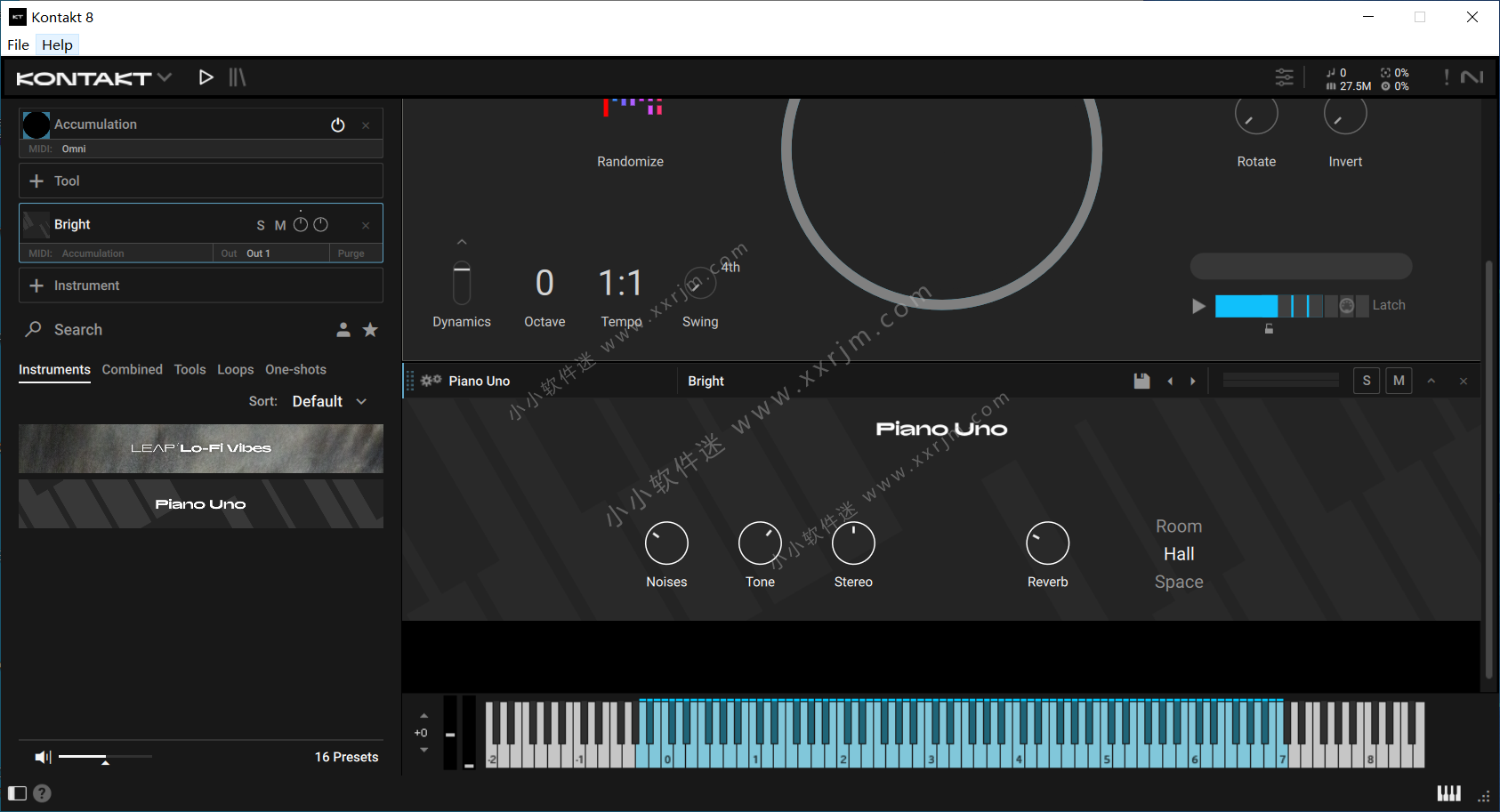Click the lock icon under pattern bar
This screenshot has height=812, width=1500.
tap(1269, 329)
